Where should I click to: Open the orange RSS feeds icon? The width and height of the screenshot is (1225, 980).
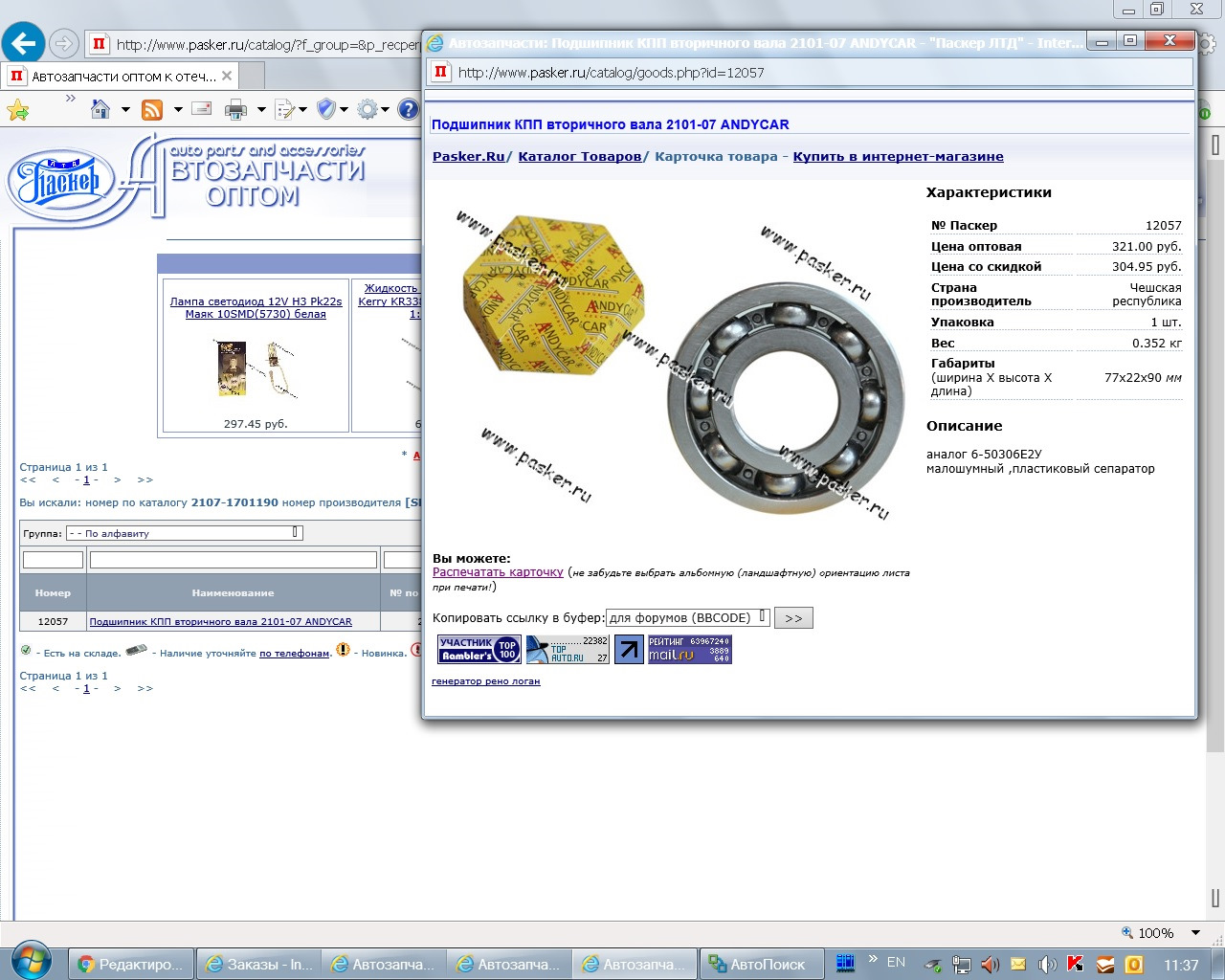click(x=152, y=110)
